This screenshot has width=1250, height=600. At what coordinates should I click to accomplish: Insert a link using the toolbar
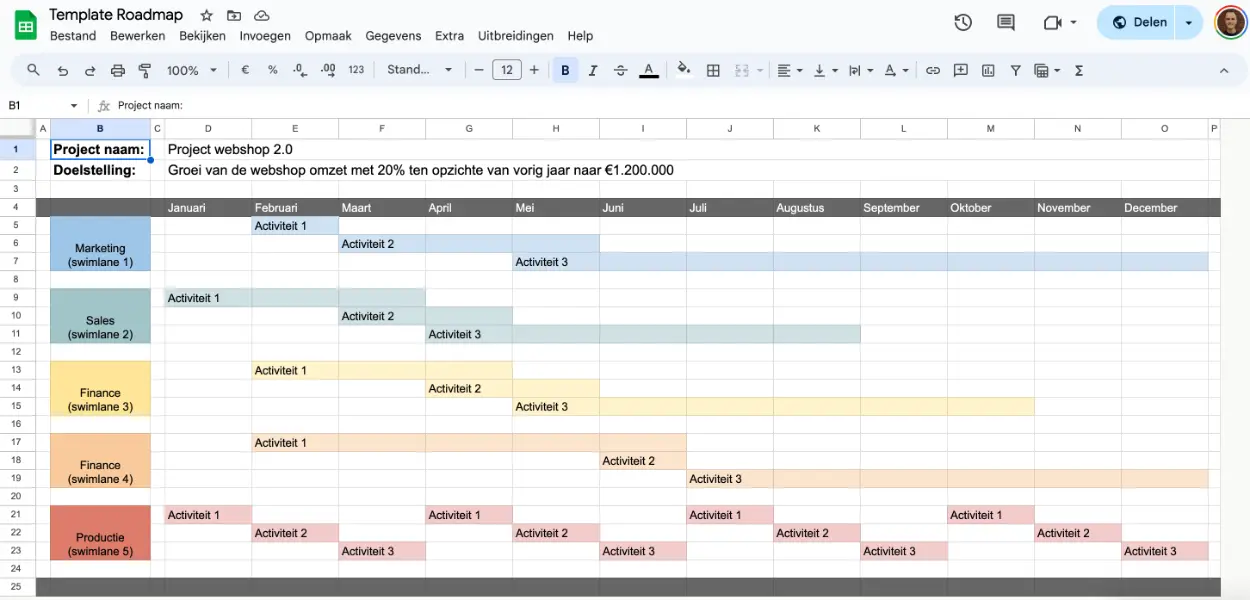(x=932, y=70)
